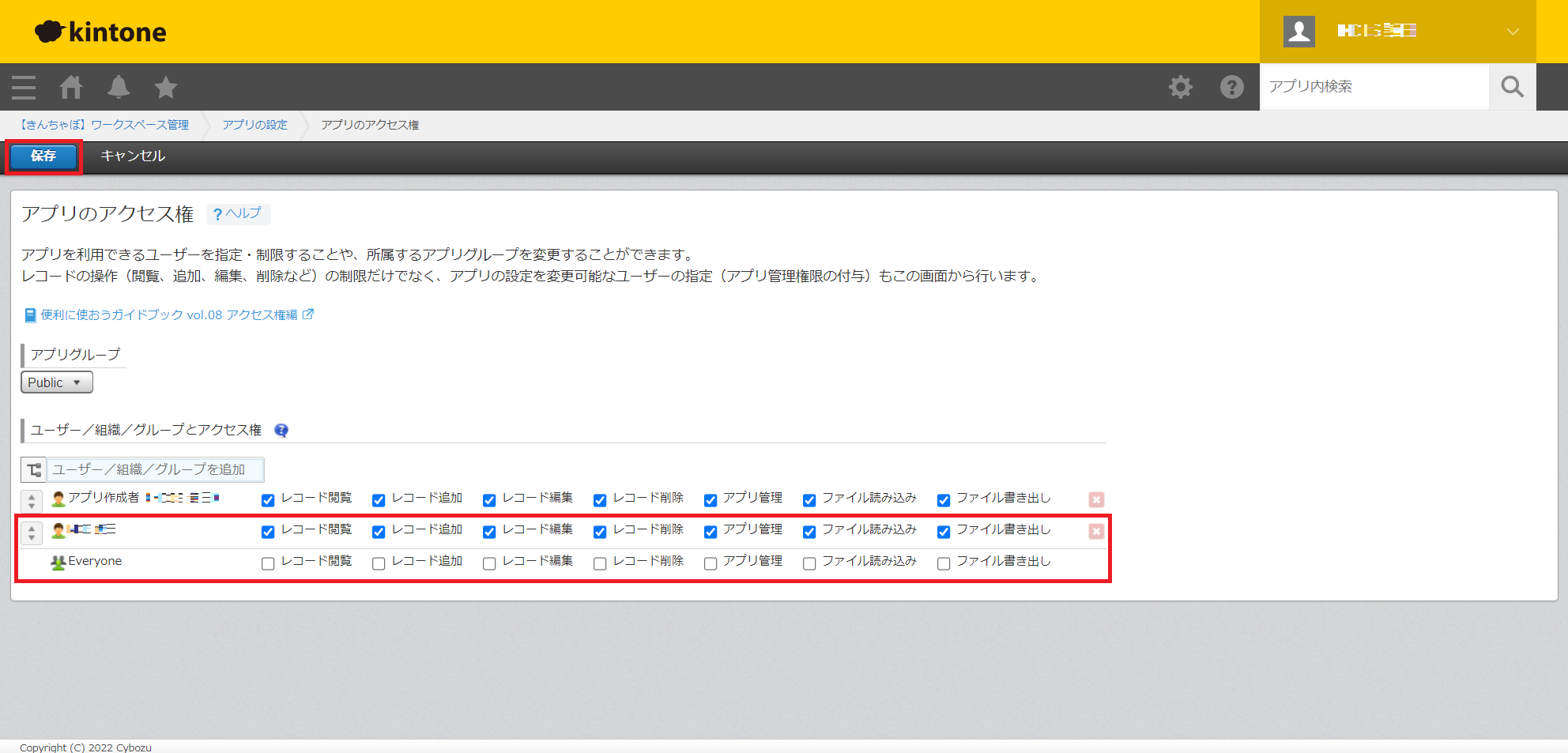This screenshot has height=753, width=1568.
Task: Delete the アプリ作成者 permission row
Action: coord(1096,499)
